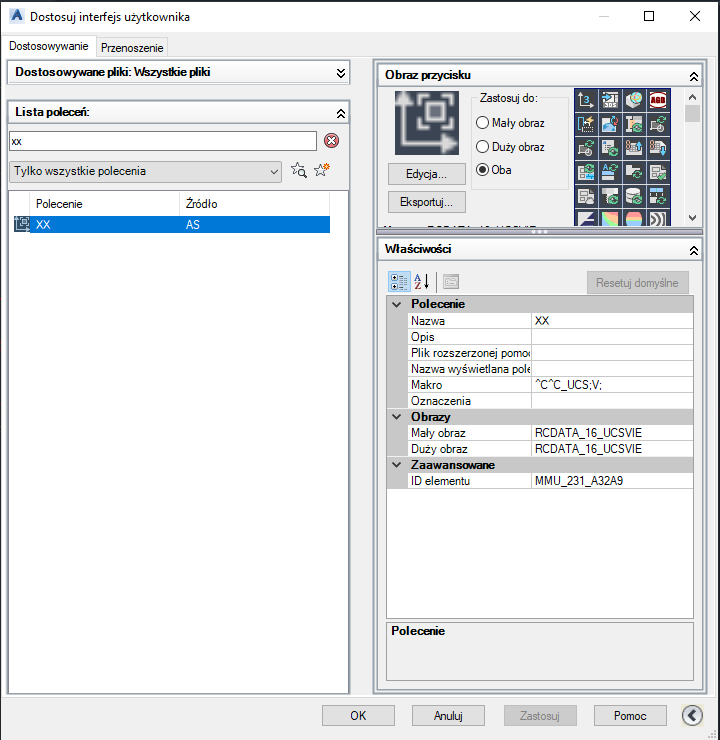Choose the table with blue up arrow icon
Viewport: 720px width, 740px height.
634,148
